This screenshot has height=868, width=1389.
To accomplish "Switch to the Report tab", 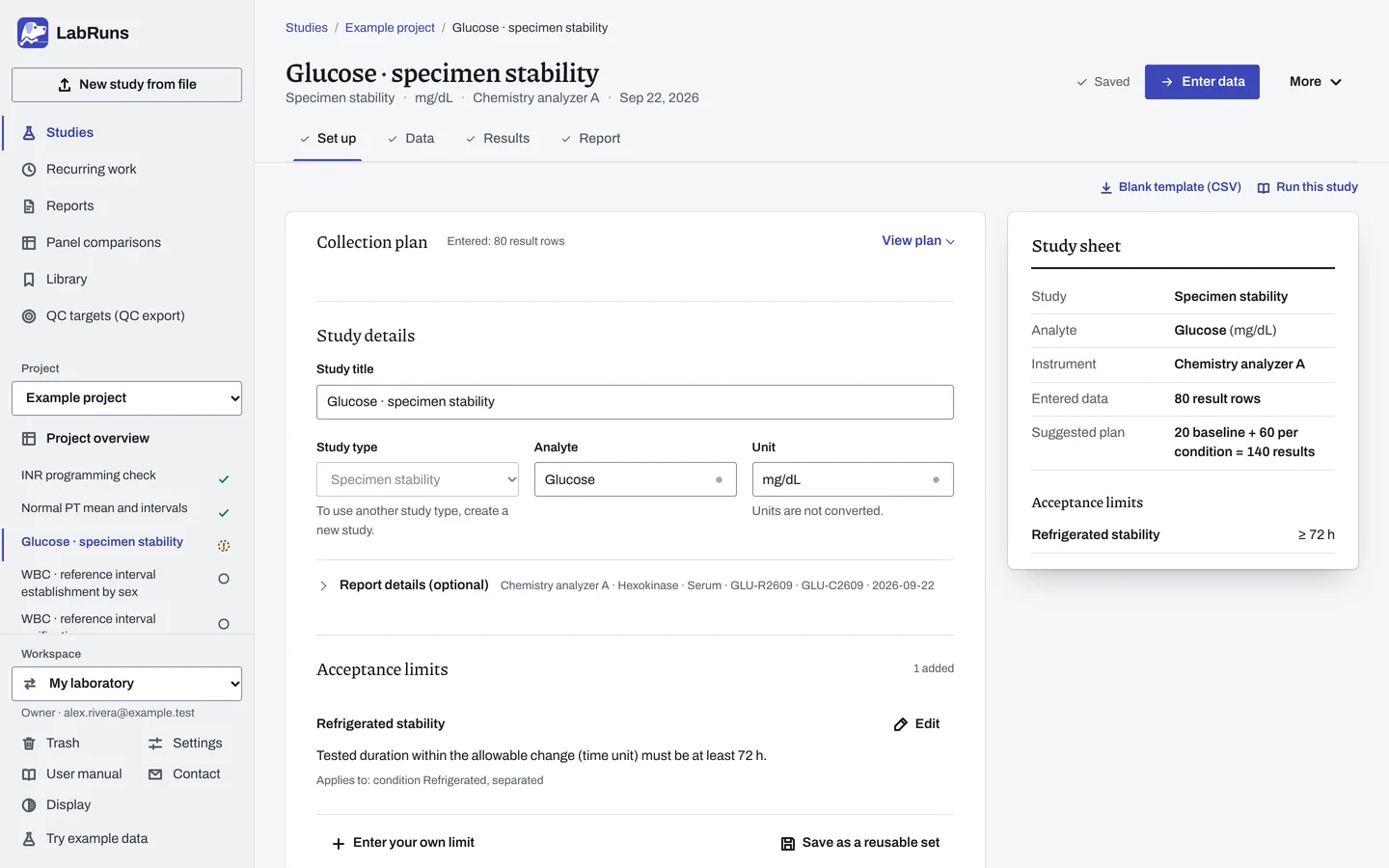I will [590, 139].
